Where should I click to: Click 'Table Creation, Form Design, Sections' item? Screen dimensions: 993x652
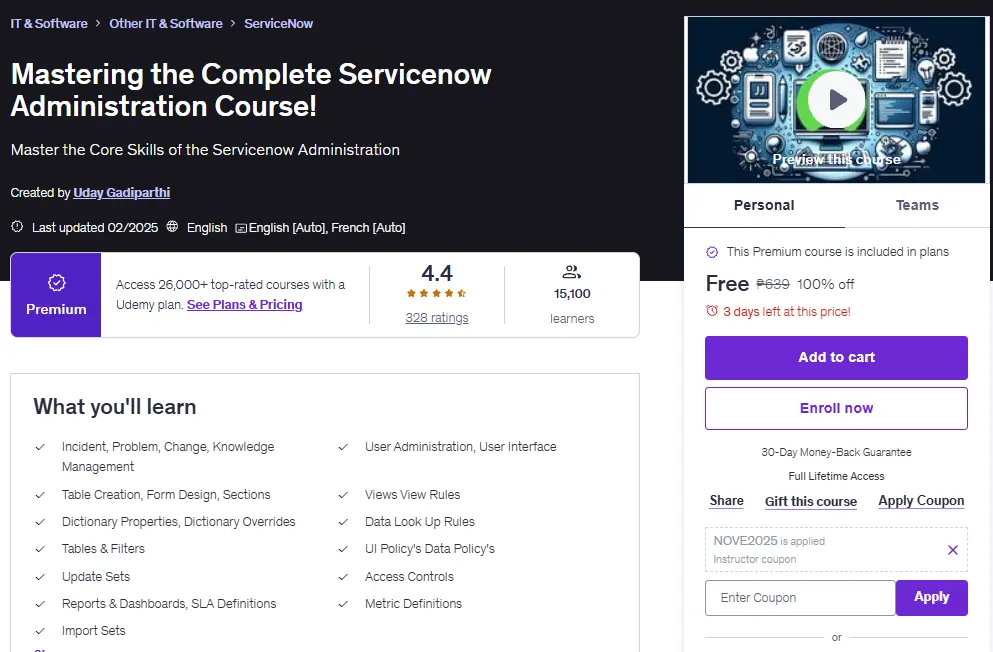[x=166, y=494]
